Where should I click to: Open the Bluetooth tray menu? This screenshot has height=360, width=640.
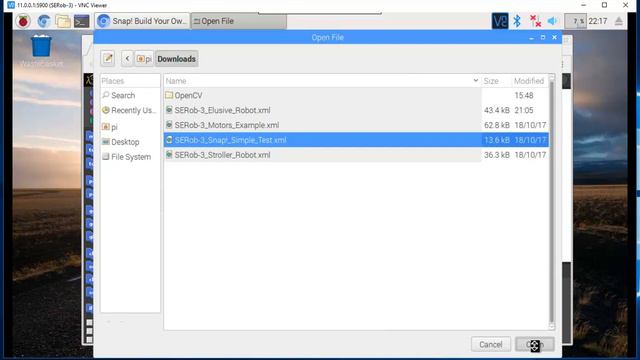517,21
